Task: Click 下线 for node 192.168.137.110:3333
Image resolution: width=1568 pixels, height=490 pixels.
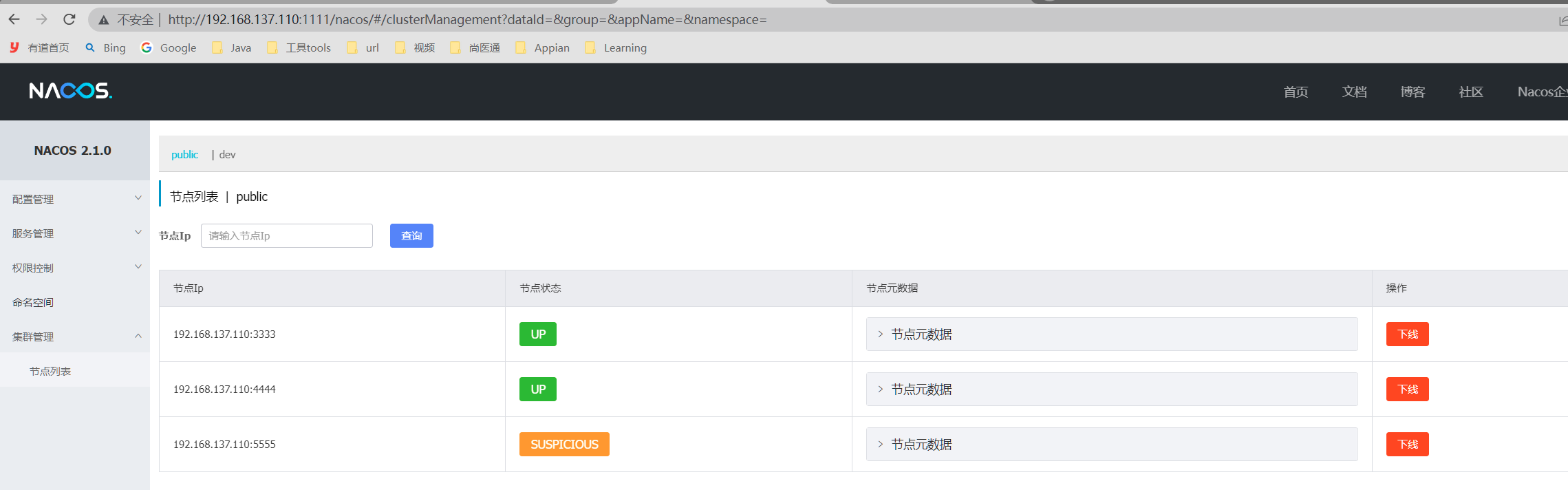Action: [x=1407, y=334]
